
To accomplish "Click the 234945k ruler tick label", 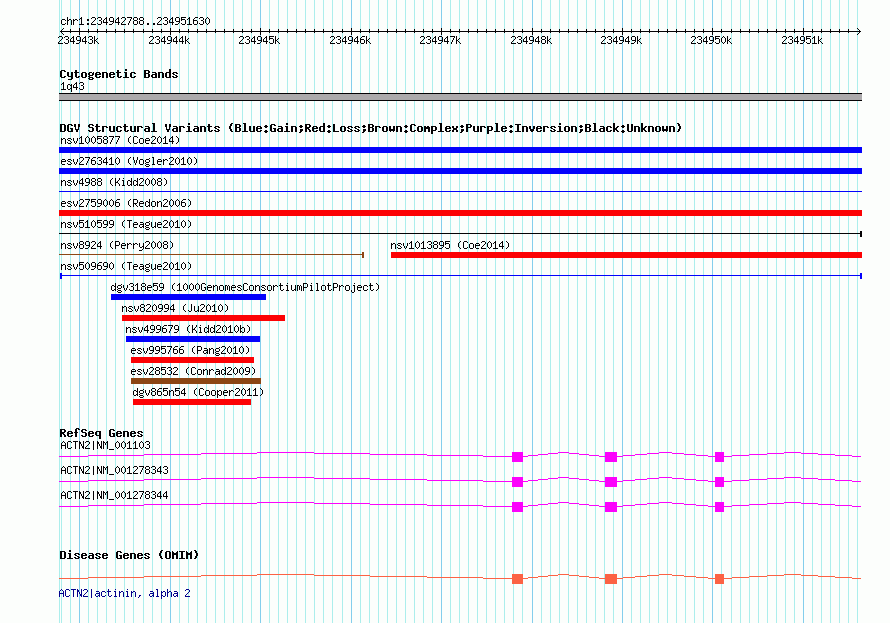I will click(x=259, y=40).
